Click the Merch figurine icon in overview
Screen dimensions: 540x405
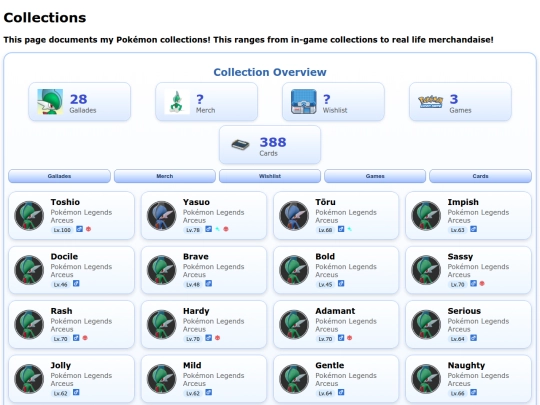click(x=177, y=102)
